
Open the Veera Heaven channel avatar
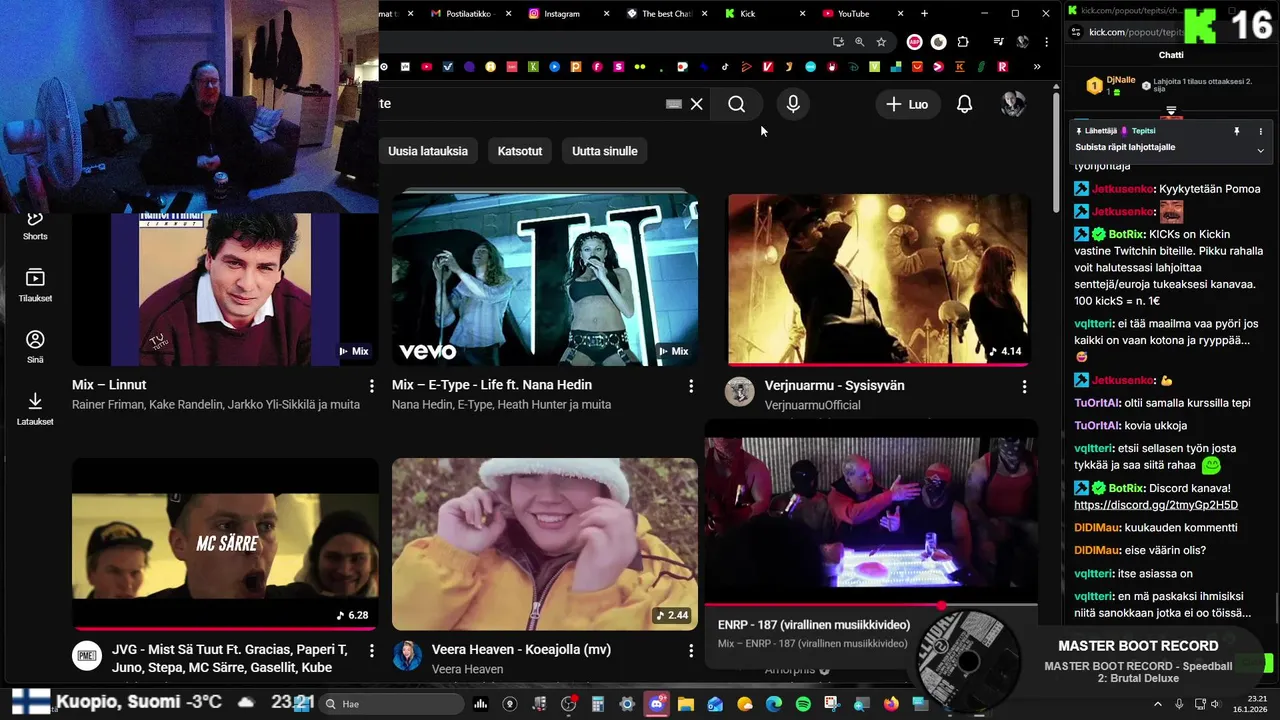[407, 656]
